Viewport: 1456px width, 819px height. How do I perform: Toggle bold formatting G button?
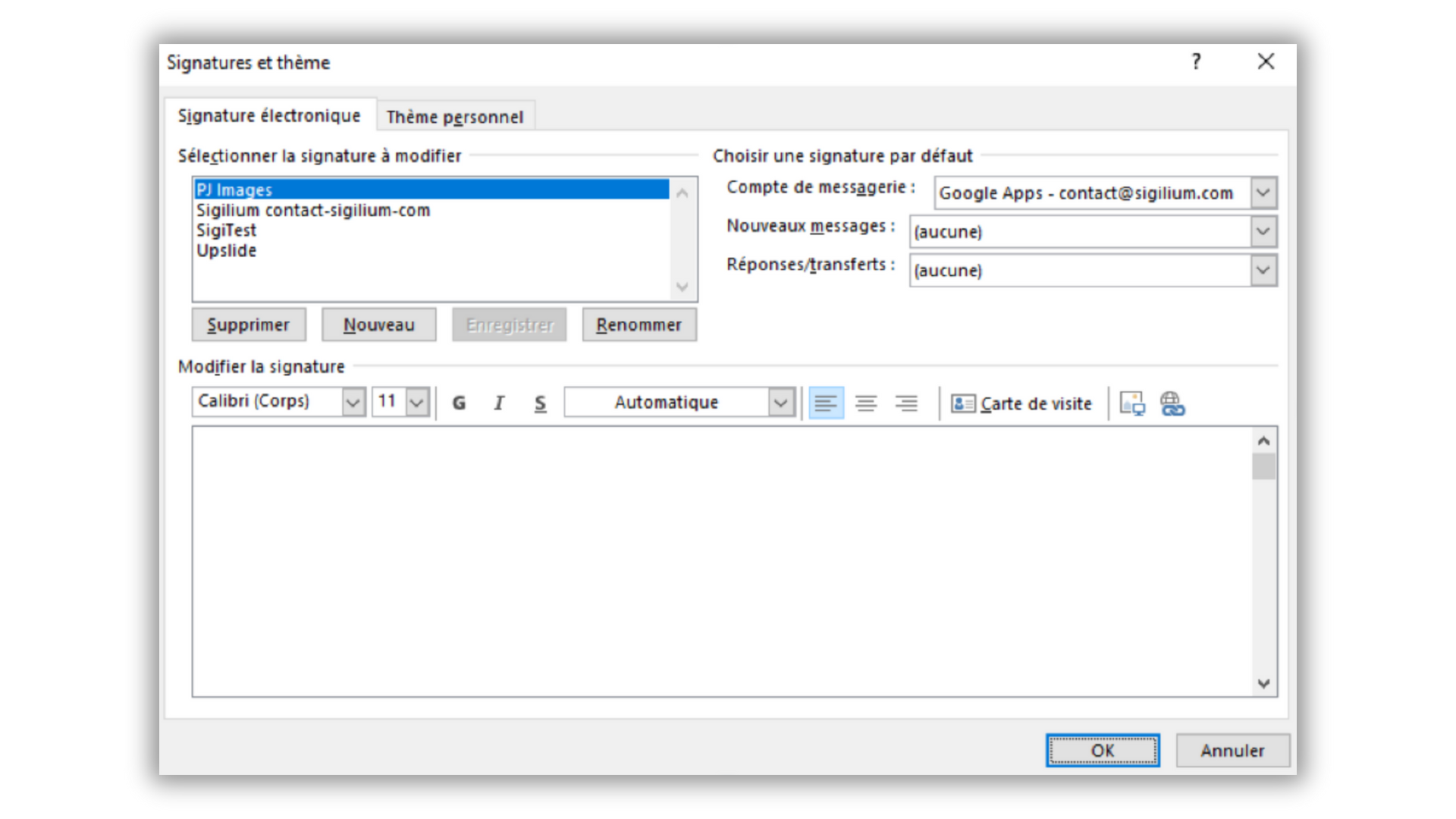459,403
